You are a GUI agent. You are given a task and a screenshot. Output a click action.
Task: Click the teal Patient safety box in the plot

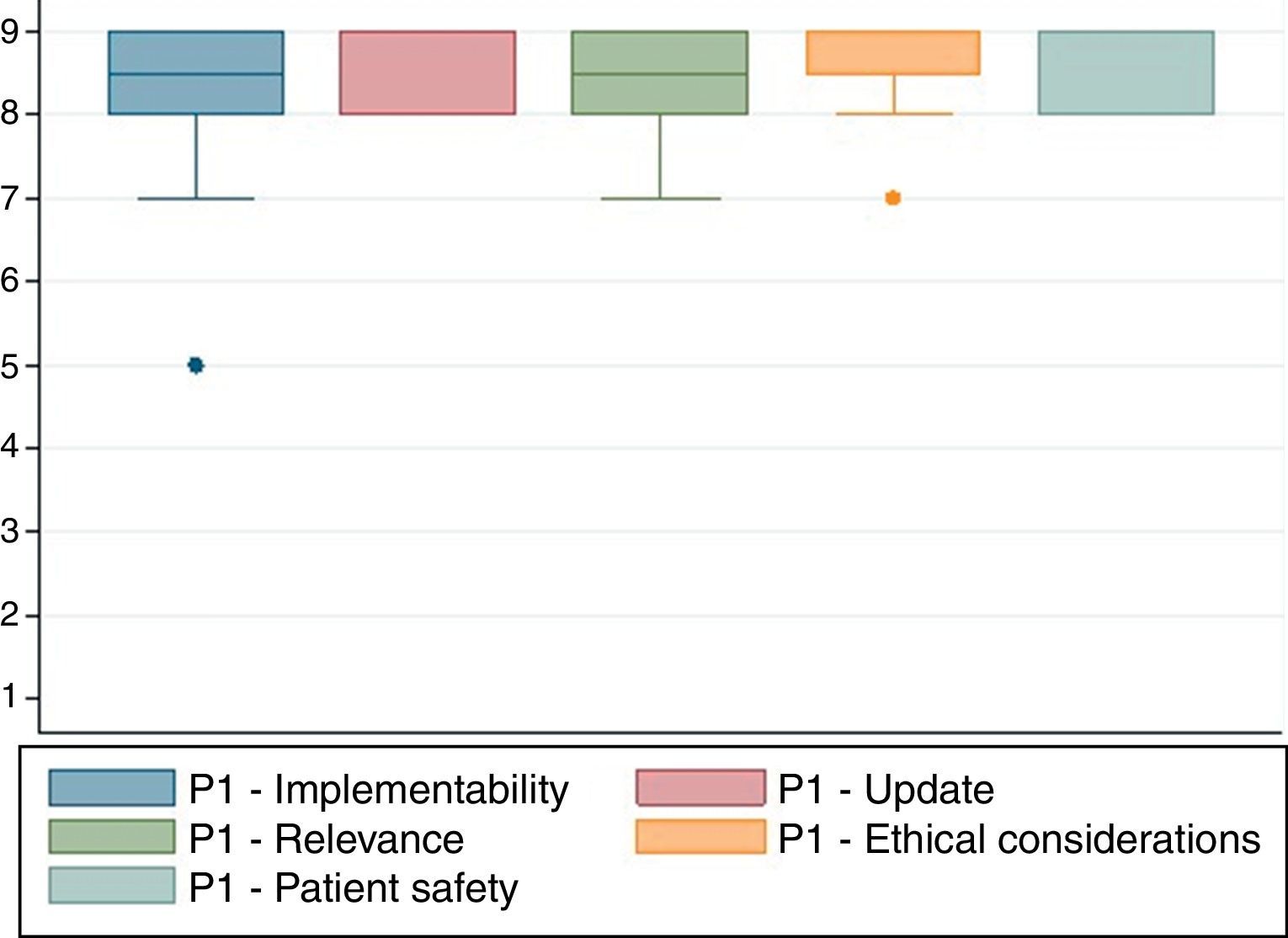(x=1126, y=72)
